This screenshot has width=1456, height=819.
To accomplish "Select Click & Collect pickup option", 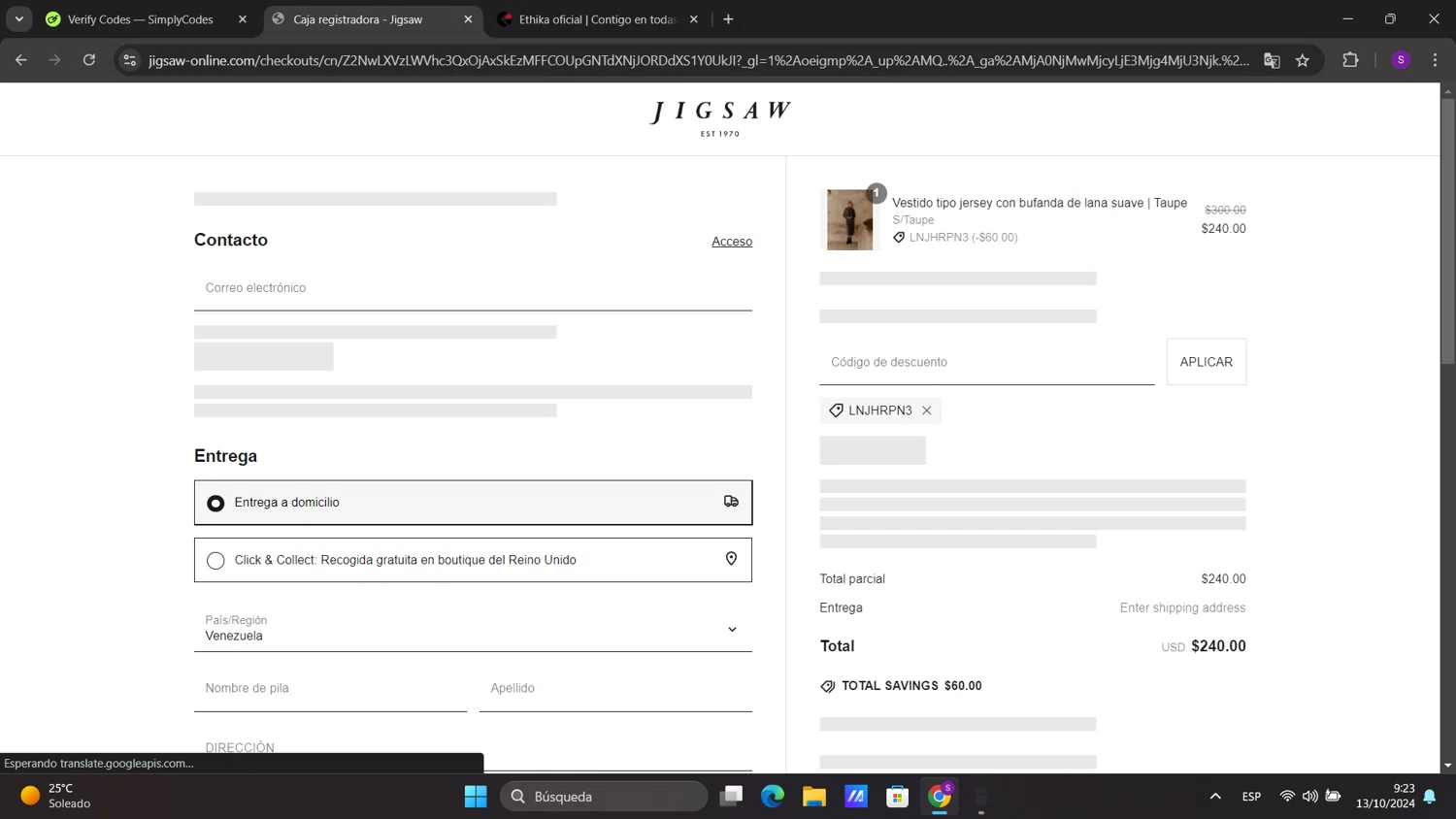I will (216, 561).
